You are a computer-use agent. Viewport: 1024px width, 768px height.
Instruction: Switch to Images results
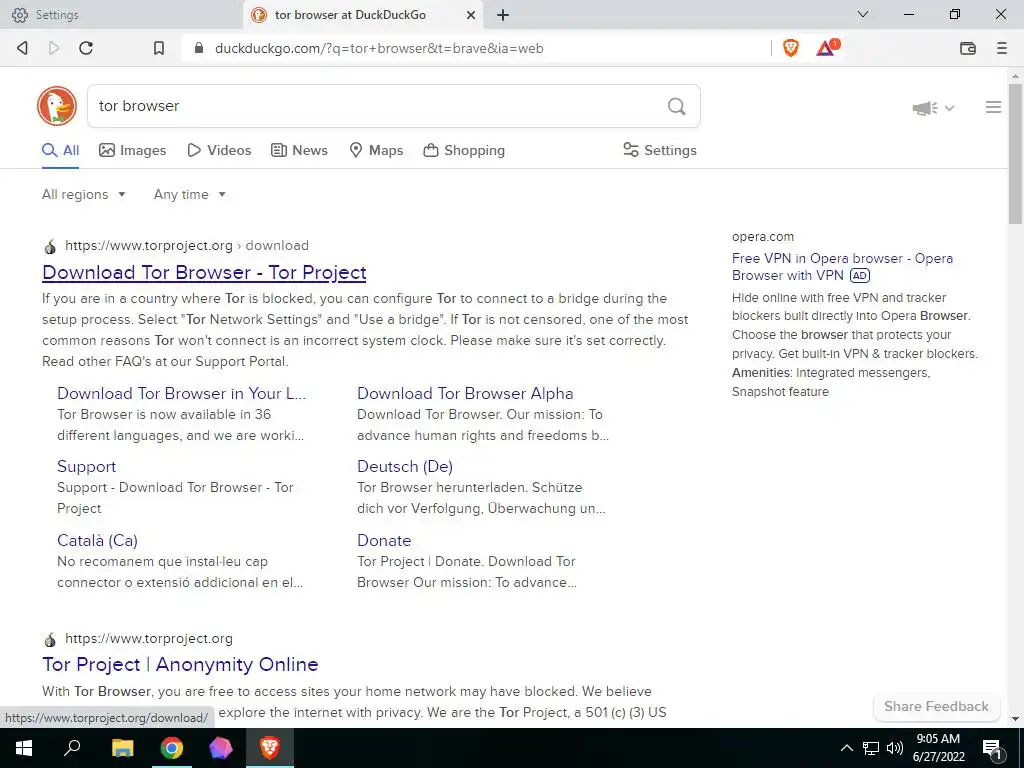pyautogui.click(x=133, y=150)
